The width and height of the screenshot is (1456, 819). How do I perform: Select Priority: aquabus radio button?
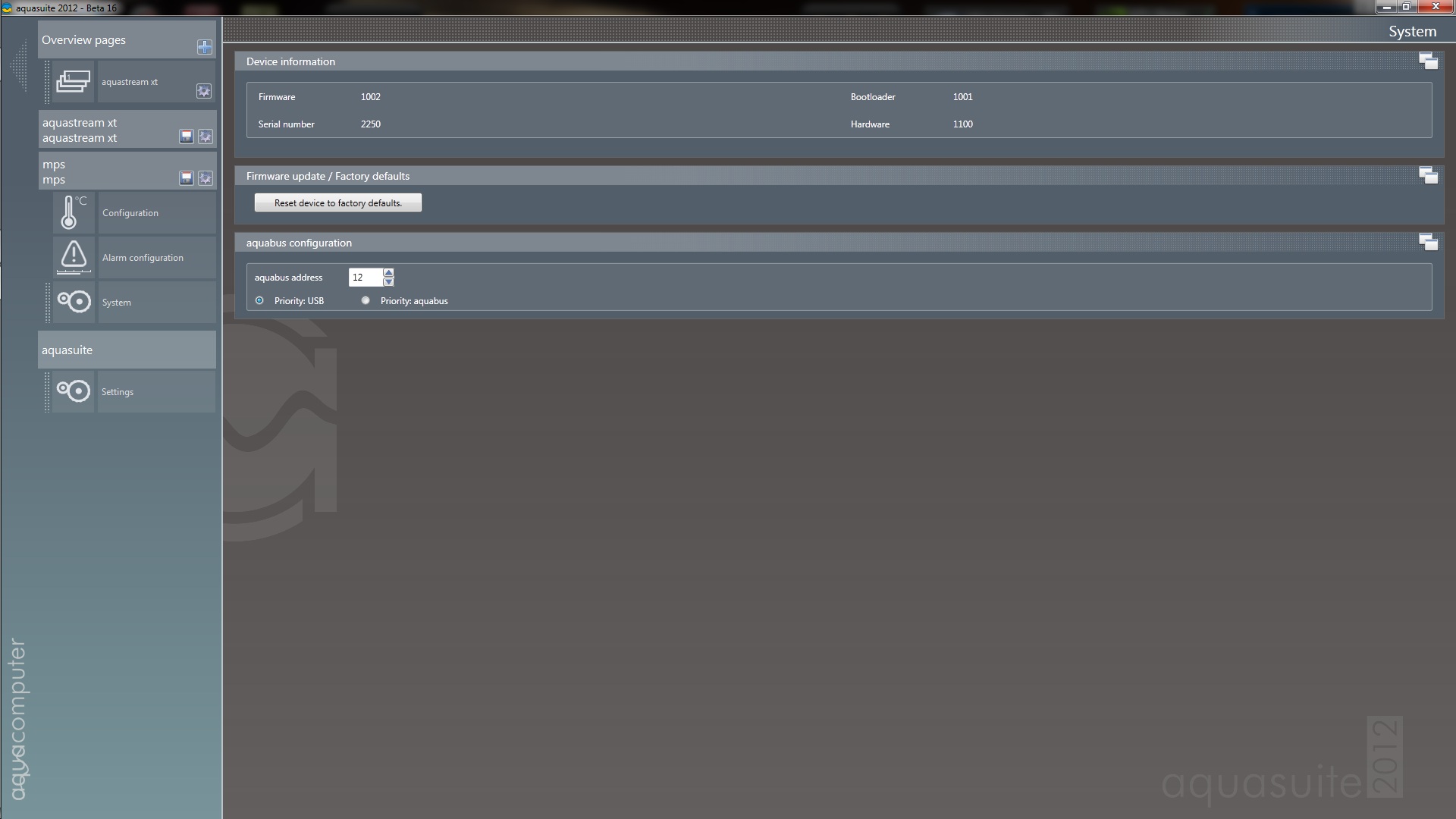click(366, 301)
